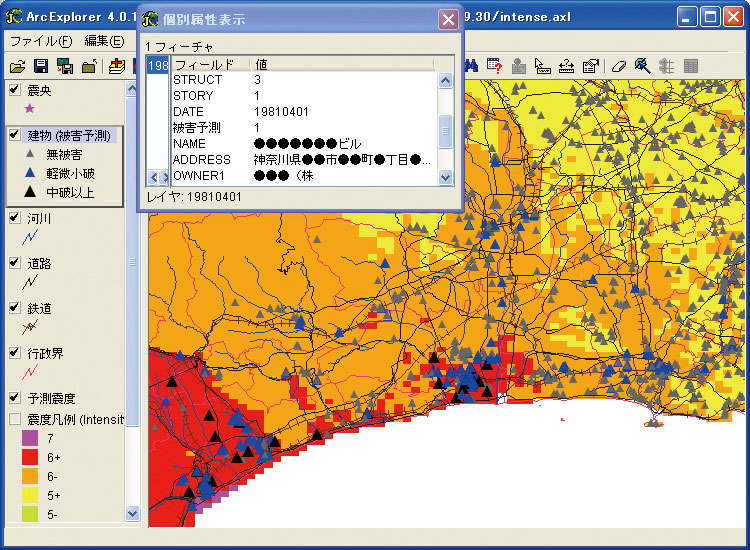Toggle the 鉄道 layer visibility
Image resolution: width=750 pixels, height=550 pixels.
[15, 308]
